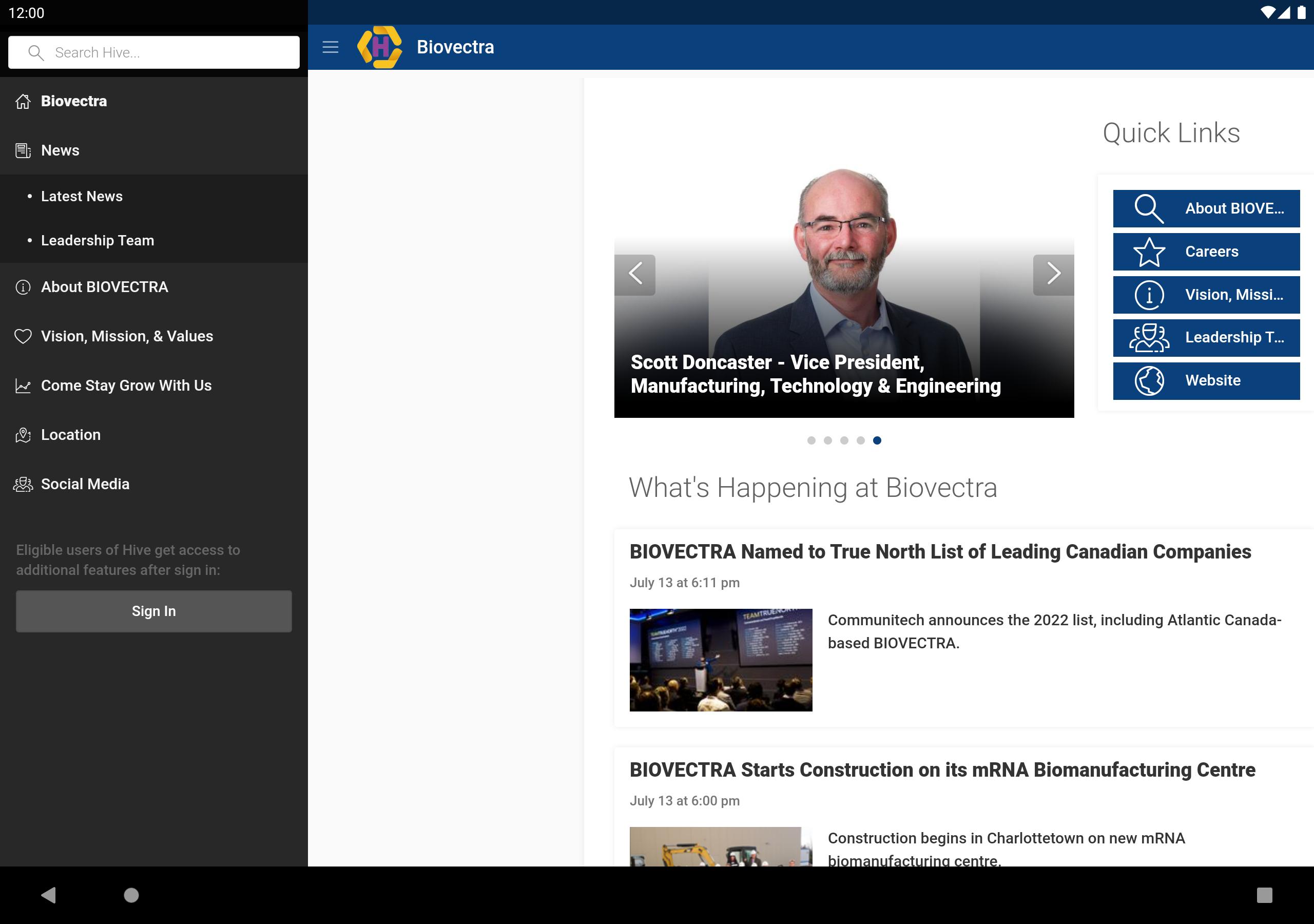Click the search magnifier icon in sidebar
Screen dimensions: 1314x924
pos(35,53)
